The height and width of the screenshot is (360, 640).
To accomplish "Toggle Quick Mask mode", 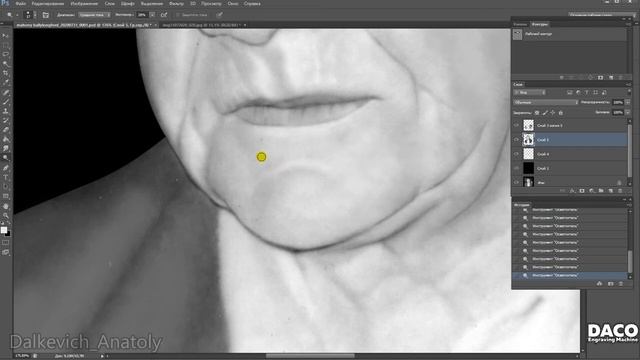I will click(6, 243).
